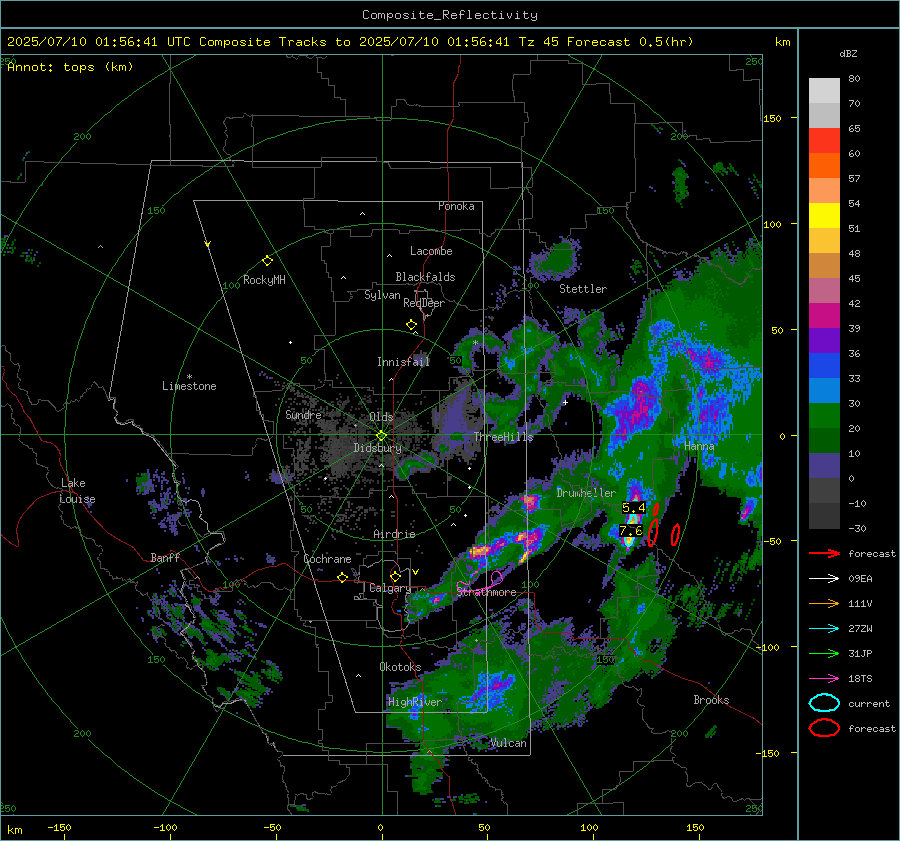Select the green 31JP track arrow
The image size is (900, 841).
pos(824,653)
